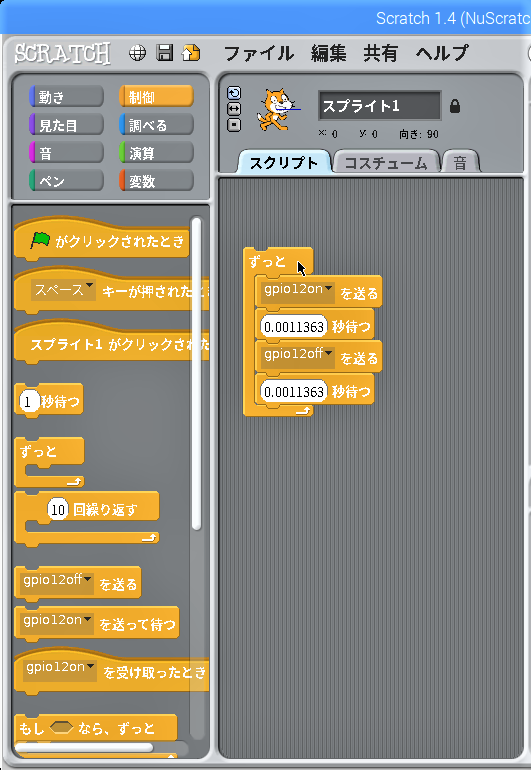Click the スプライト1 がクリックされたとき block
This screenshot has height=770, width=531.
click(112, 345)
